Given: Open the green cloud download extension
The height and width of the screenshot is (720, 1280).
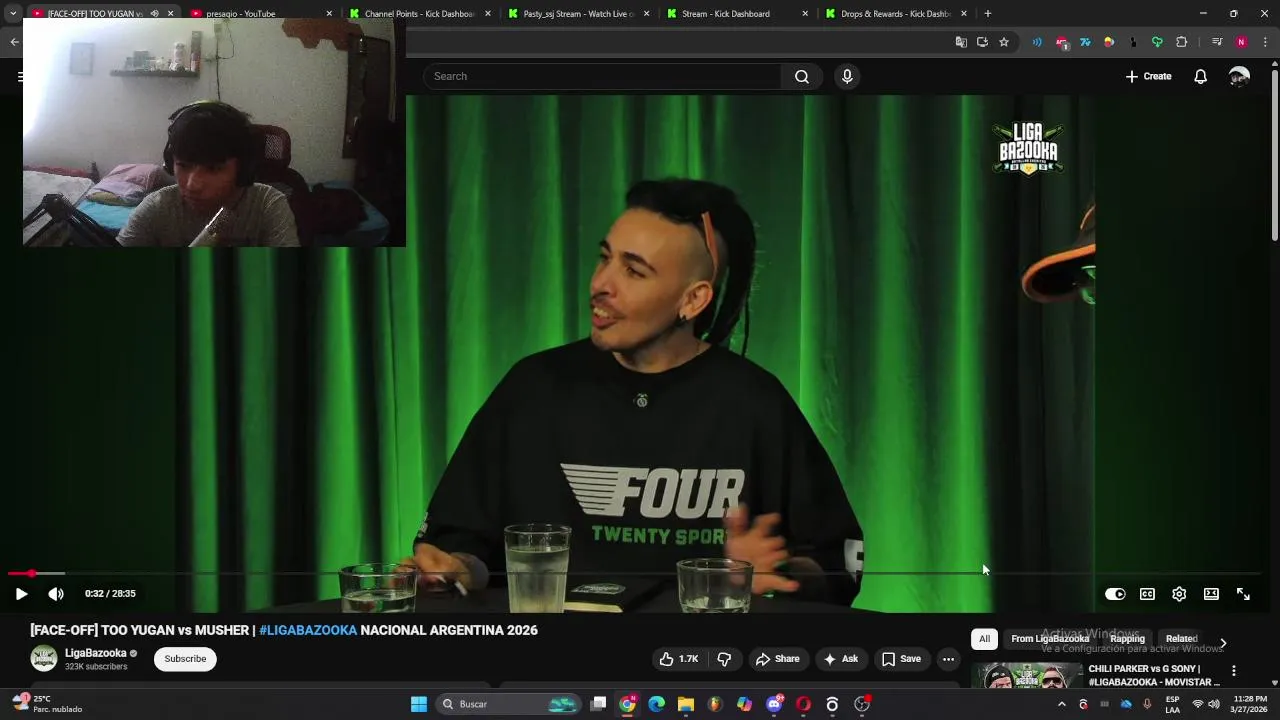Looking at the screenshot, I should 1157,42.
